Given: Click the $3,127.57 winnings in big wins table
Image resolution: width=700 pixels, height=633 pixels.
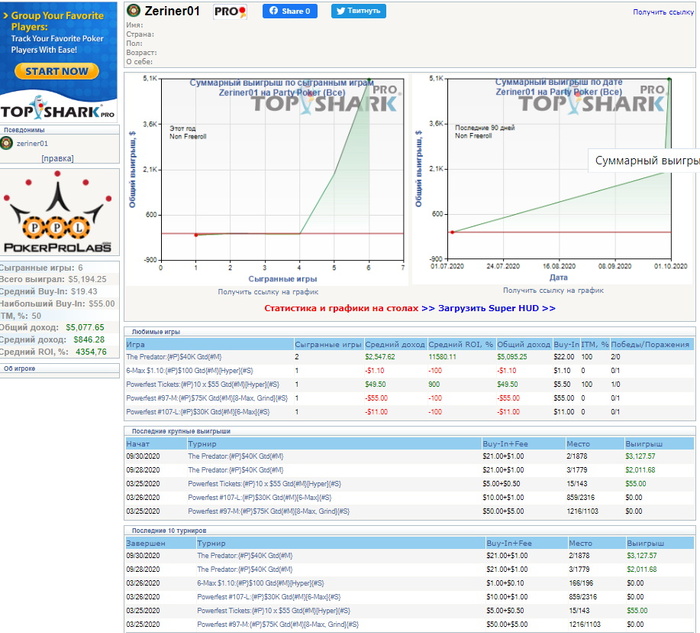Looking at the screenshot, I should [x=640, y=457].
